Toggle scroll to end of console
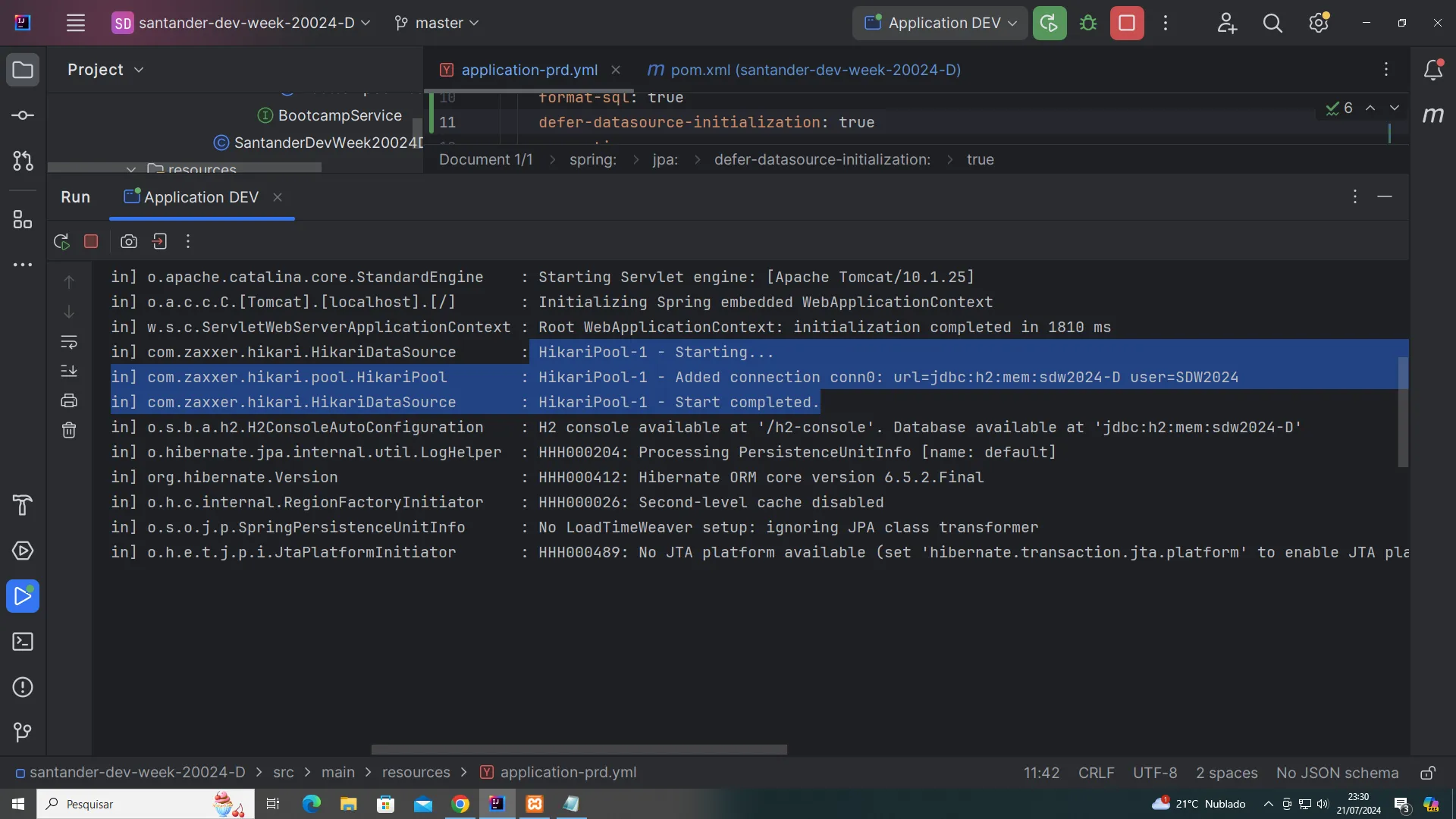Viewport: 1456px width, 819px height. coord(69,371)
